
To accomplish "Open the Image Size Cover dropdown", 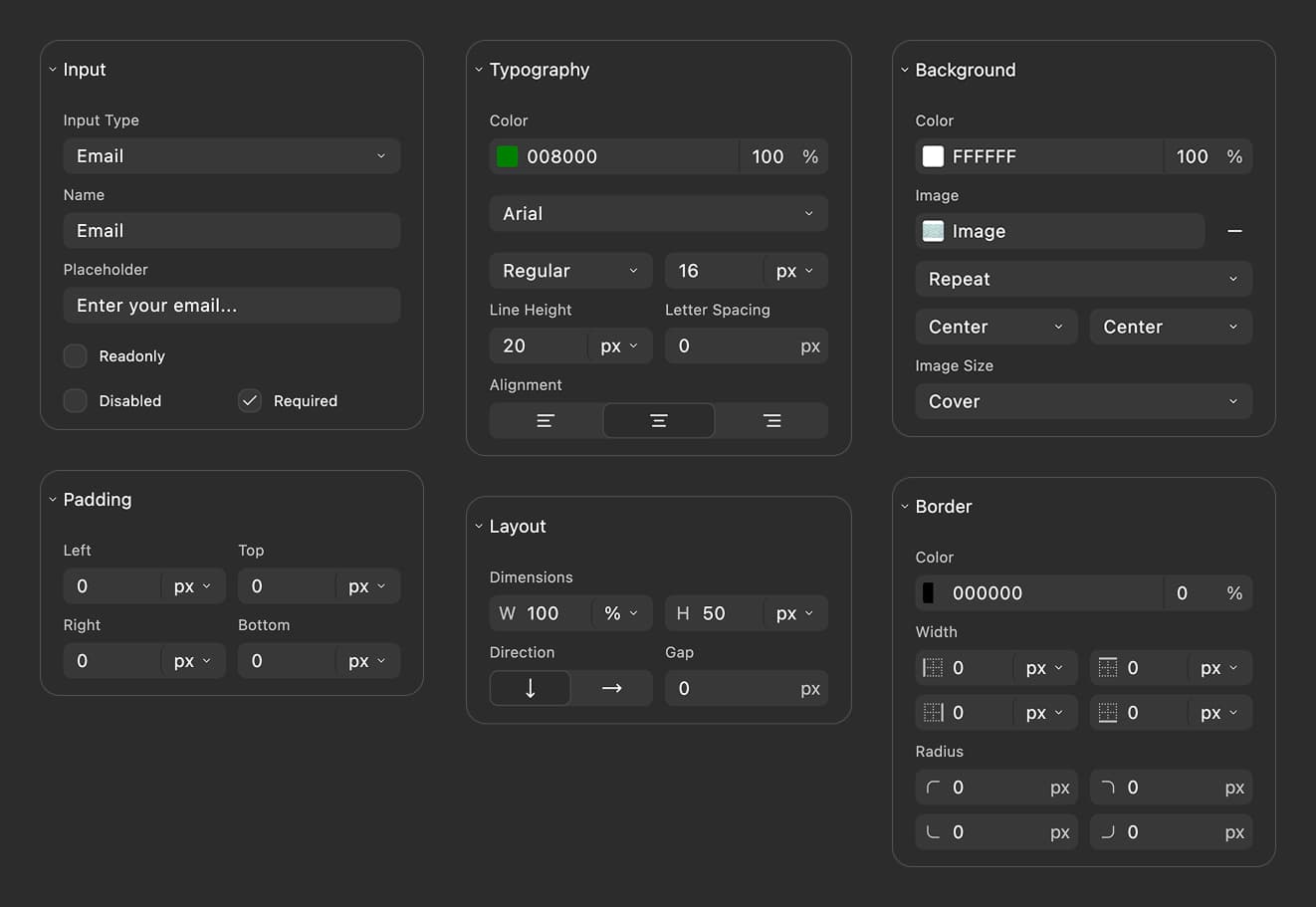I will point(1083,401).
